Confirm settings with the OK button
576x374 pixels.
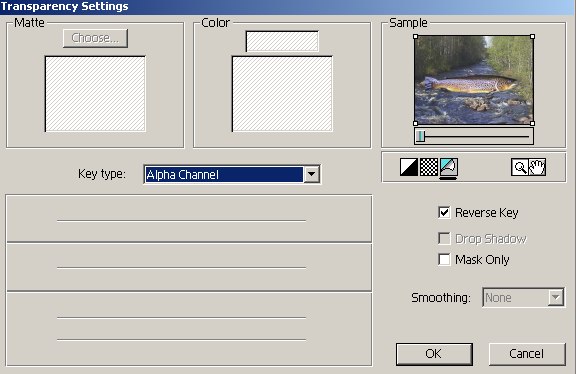[x=434, y=354]
